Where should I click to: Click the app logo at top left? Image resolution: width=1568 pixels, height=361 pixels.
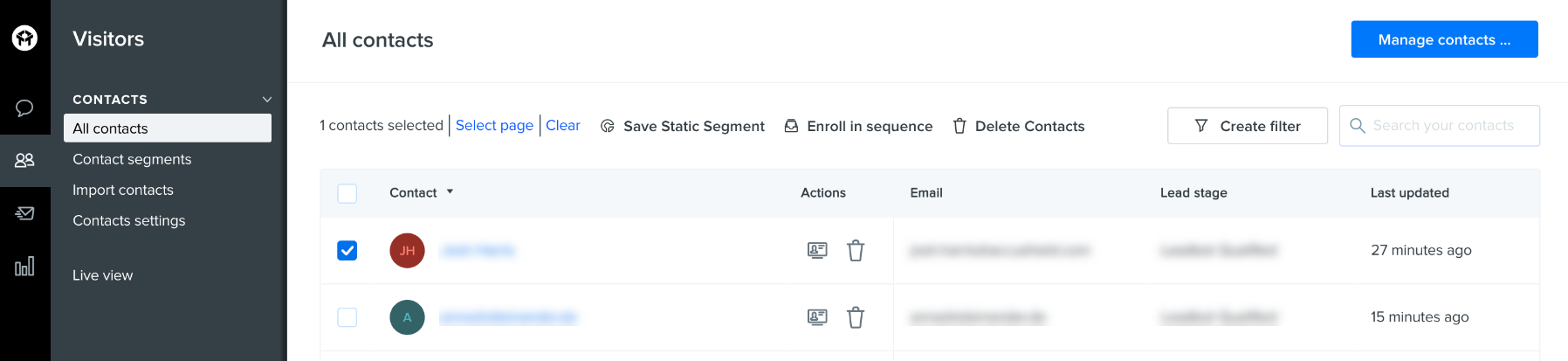[x=24, y=38]
